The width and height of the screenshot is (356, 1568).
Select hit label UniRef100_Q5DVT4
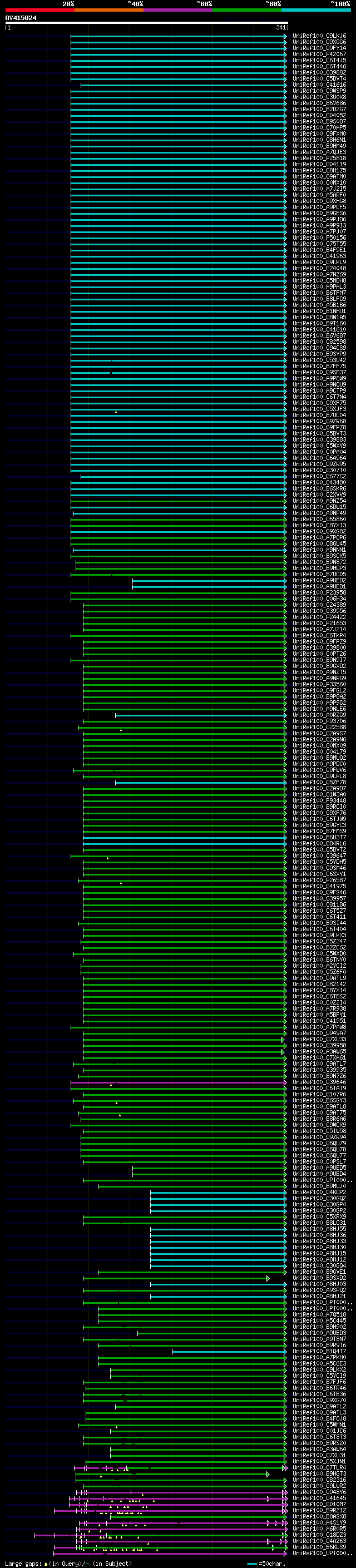[319, 78]
